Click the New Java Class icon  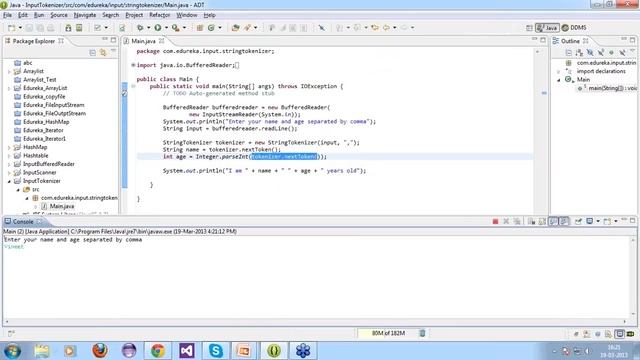211,28
